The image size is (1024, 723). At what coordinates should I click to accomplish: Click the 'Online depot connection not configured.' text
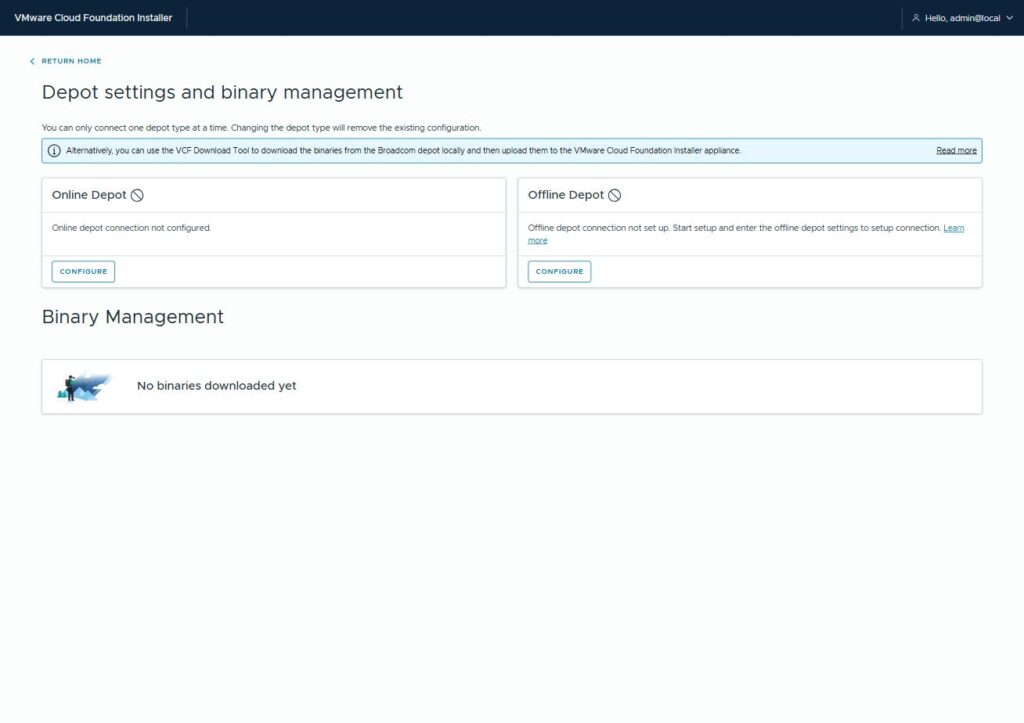131,228
